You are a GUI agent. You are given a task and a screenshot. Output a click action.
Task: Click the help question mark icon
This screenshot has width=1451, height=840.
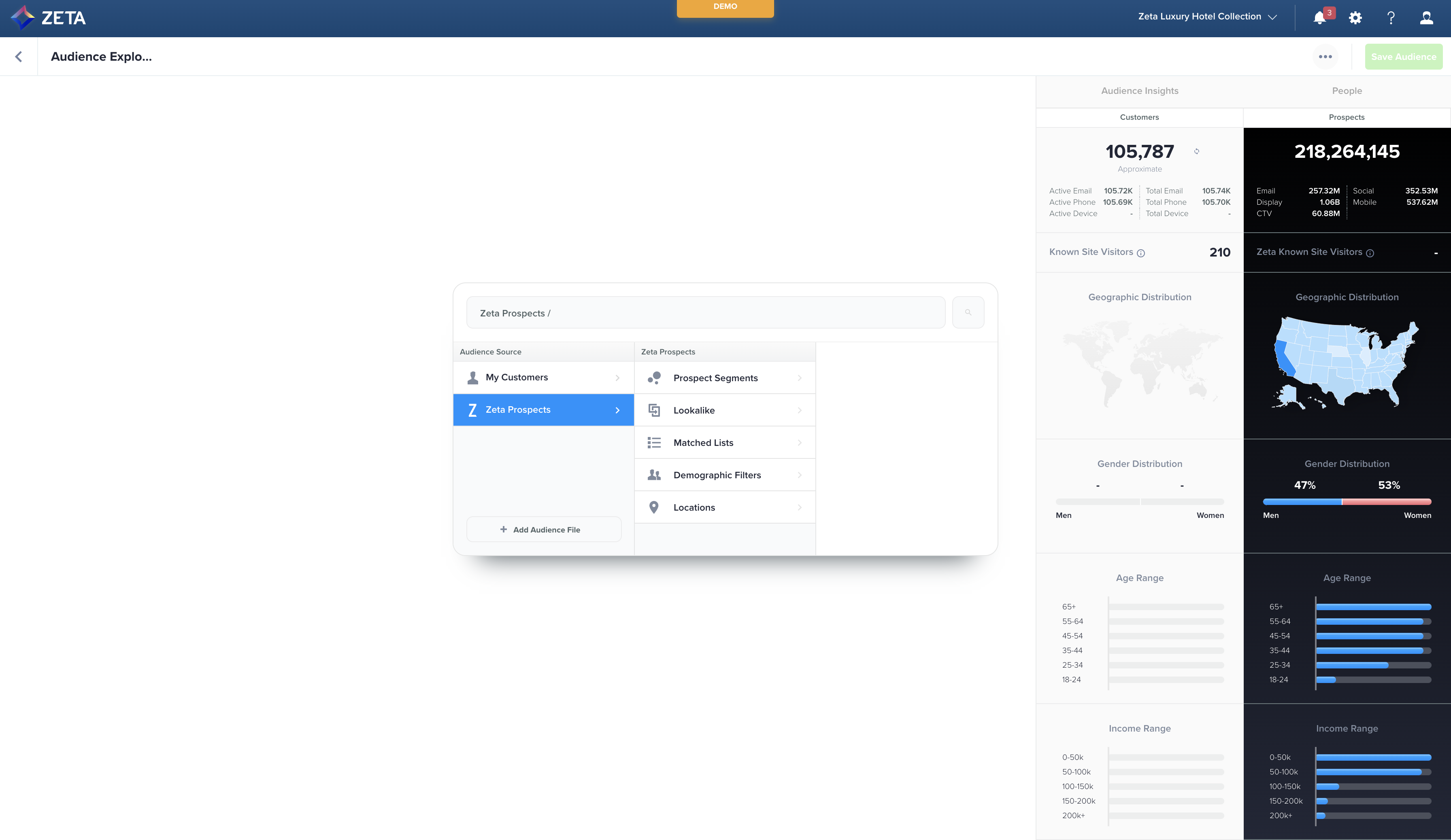coord(1391,18)
